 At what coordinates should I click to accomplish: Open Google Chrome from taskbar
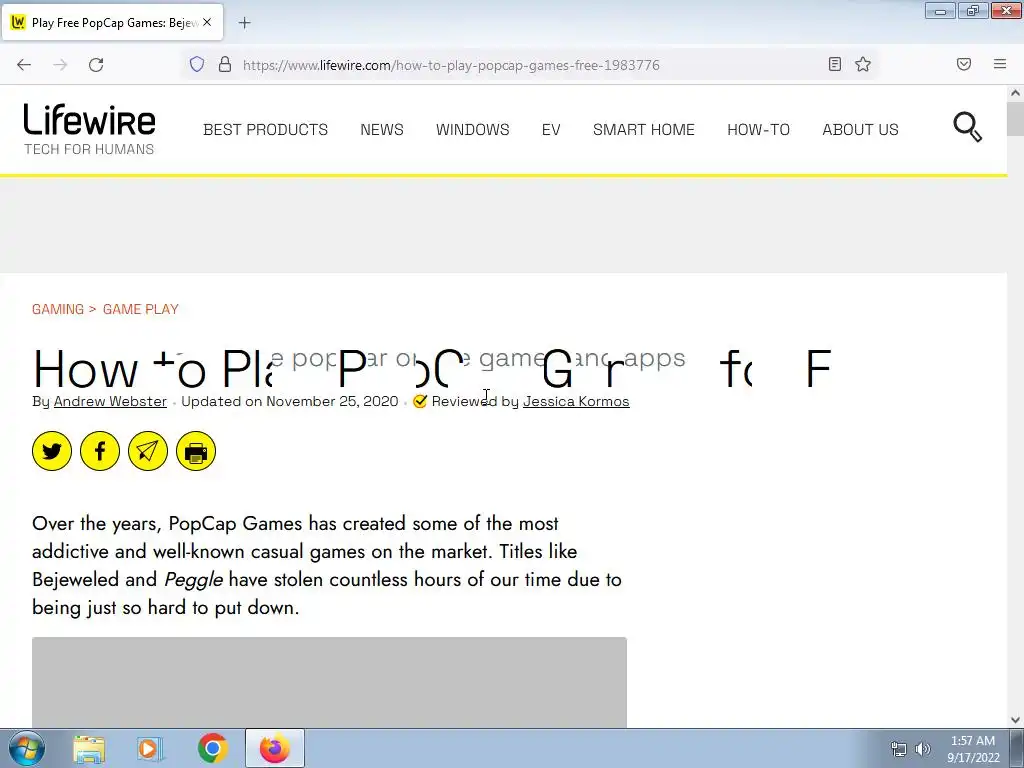click(x=212, y=749)
